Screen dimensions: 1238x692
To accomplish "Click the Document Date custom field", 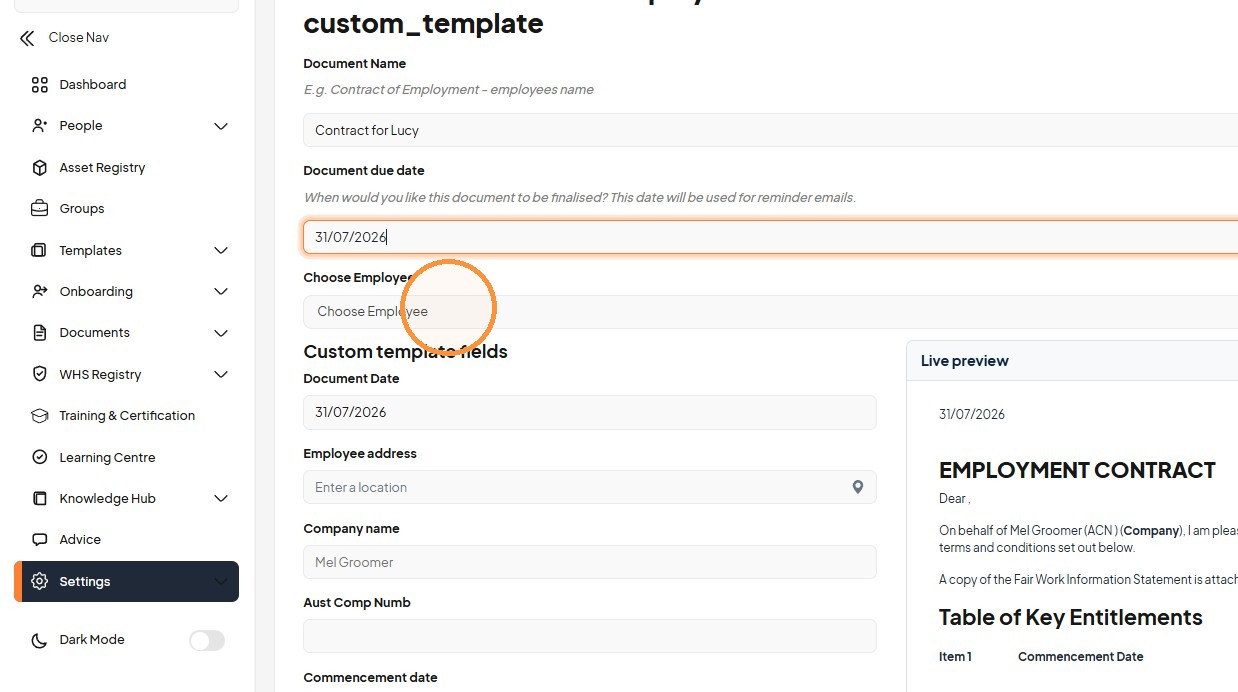I will click(x=590, y=412).
